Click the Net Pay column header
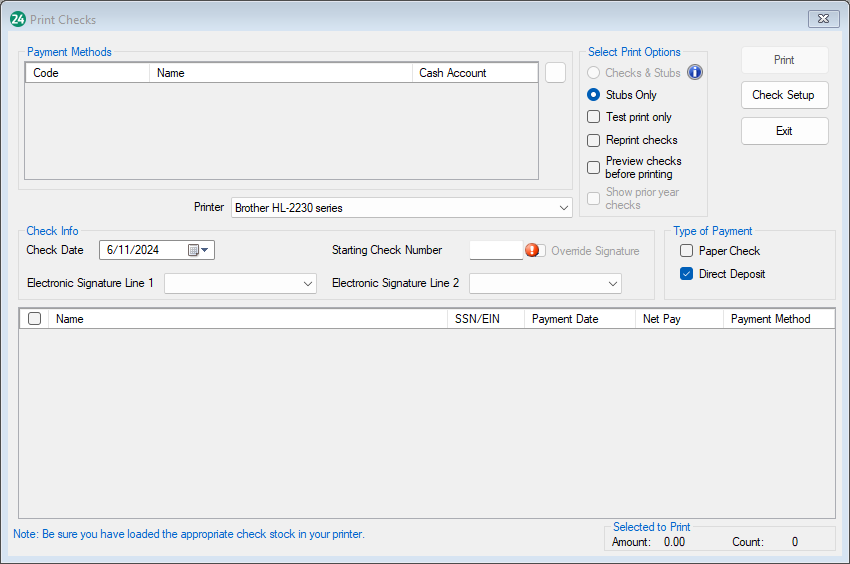 click(678, 319)
